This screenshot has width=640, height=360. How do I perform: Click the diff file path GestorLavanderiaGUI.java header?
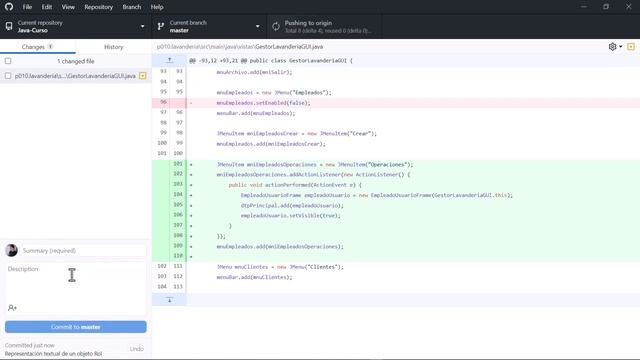coord(240,47)
